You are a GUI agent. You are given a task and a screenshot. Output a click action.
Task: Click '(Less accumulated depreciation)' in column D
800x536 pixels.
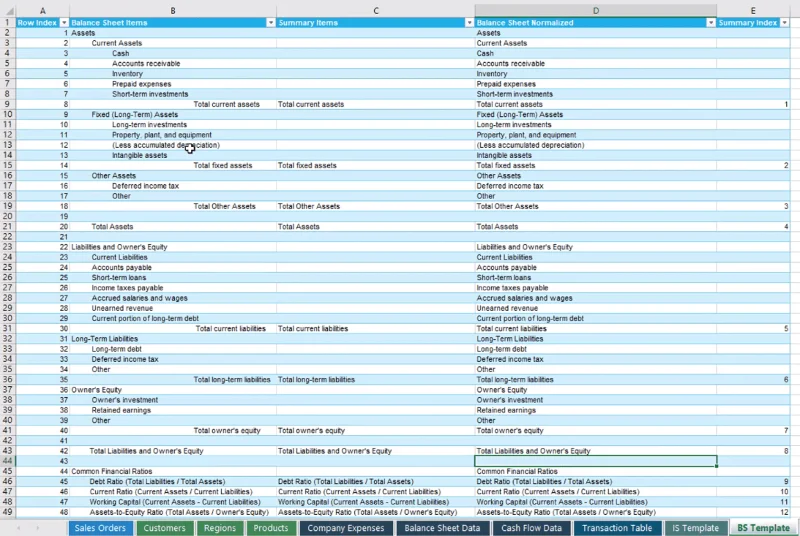pos(530,145)
